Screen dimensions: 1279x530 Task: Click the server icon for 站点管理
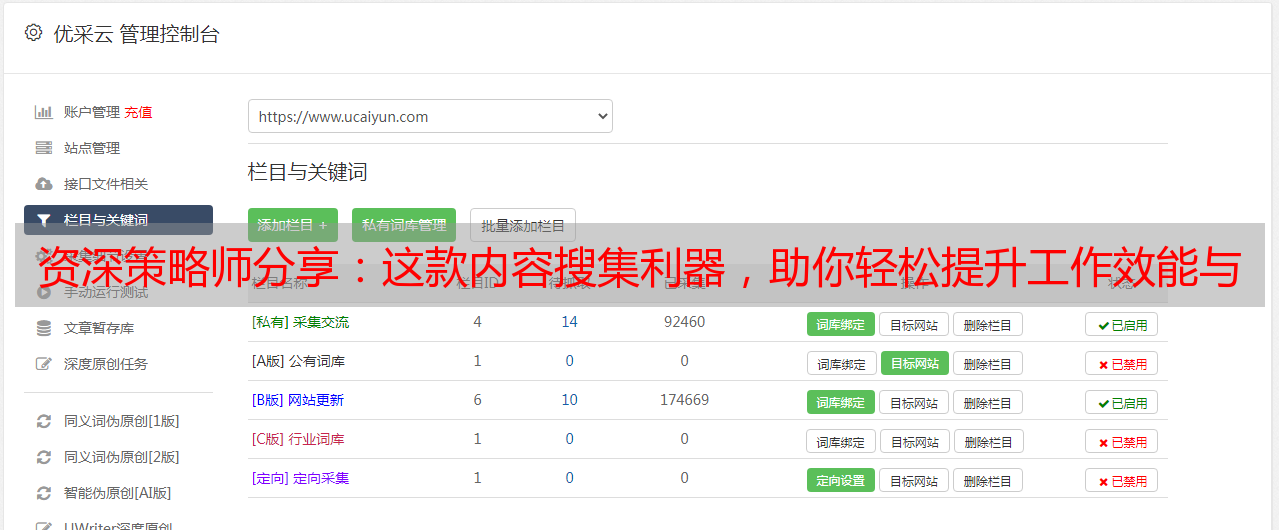point(43,148)
